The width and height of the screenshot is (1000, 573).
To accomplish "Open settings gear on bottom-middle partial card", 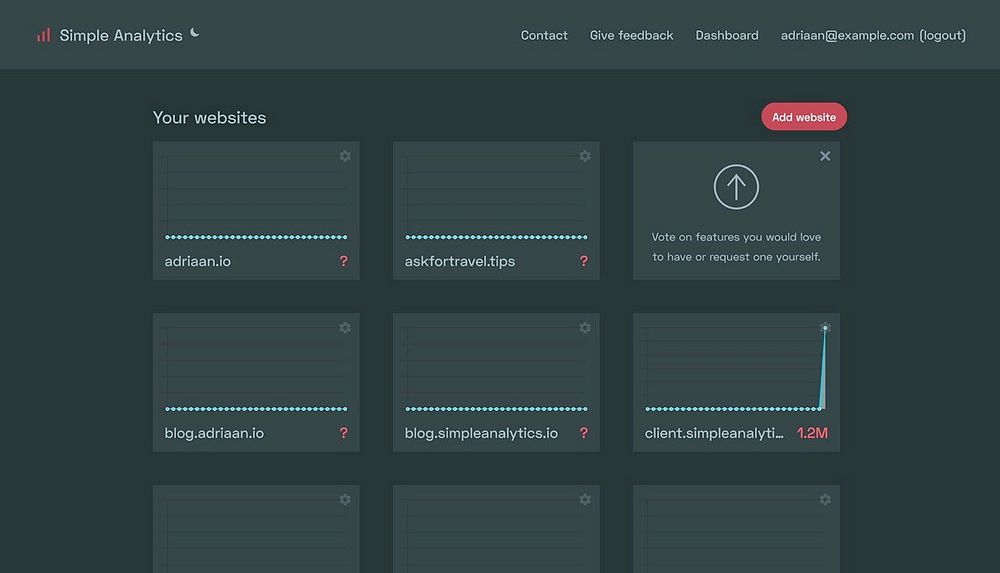I will coord(585,500).
